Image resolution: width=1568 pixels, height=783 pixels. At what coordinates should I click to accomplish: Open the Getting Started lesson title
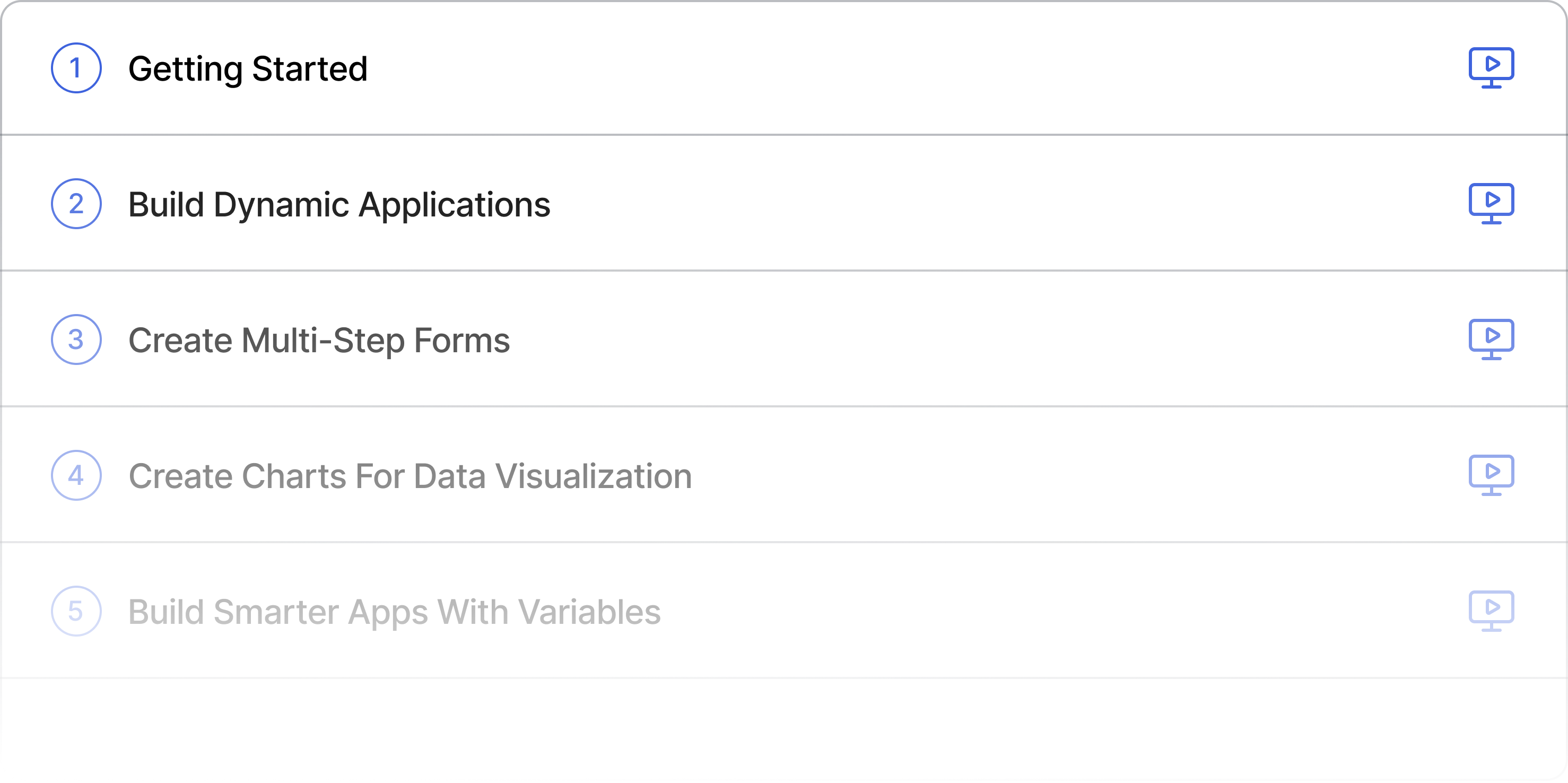tap(248, 69)
